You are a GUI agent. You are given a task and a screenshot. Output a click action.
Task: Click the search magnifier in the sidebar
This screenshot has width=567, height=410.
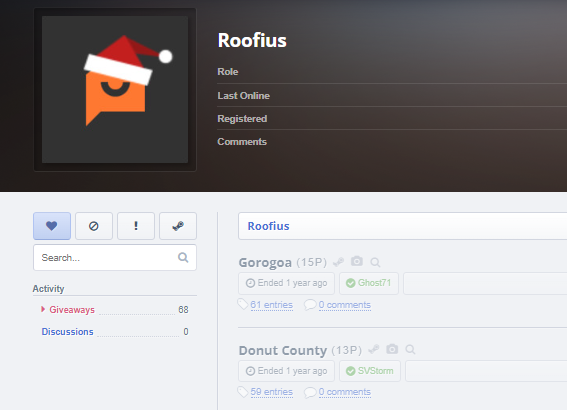click(x=183, y=257)
